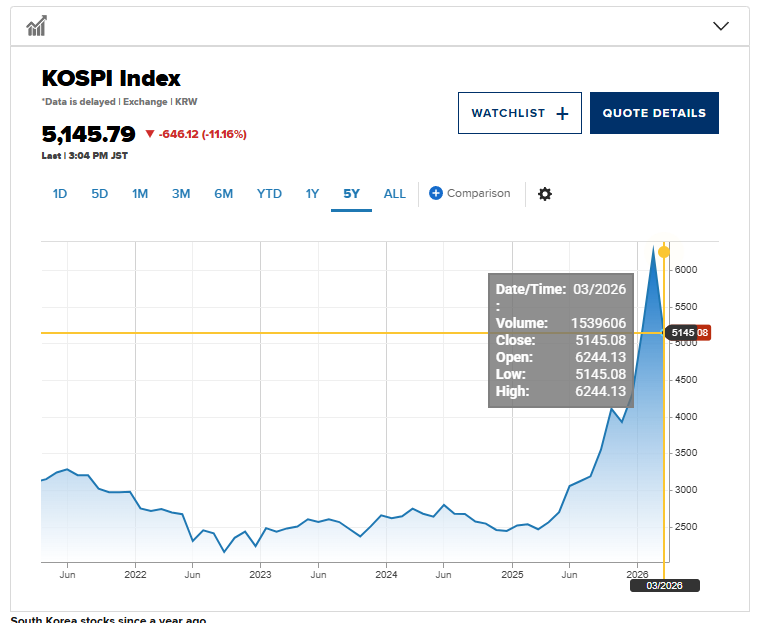Select the 5Y chart range
761x623 pixels.
click(351, 194)
